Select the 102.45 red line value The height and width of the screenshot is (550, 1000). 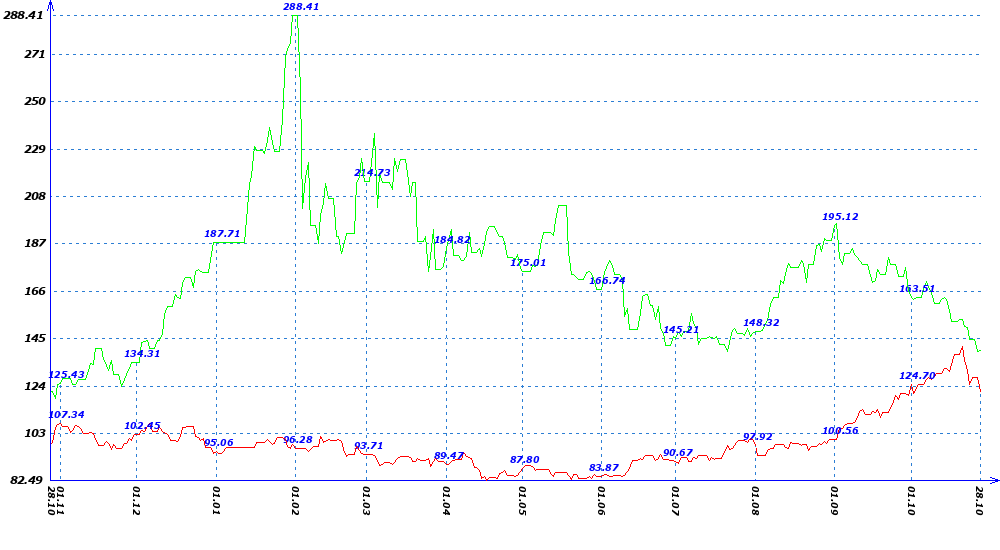(x=142, y=426)
